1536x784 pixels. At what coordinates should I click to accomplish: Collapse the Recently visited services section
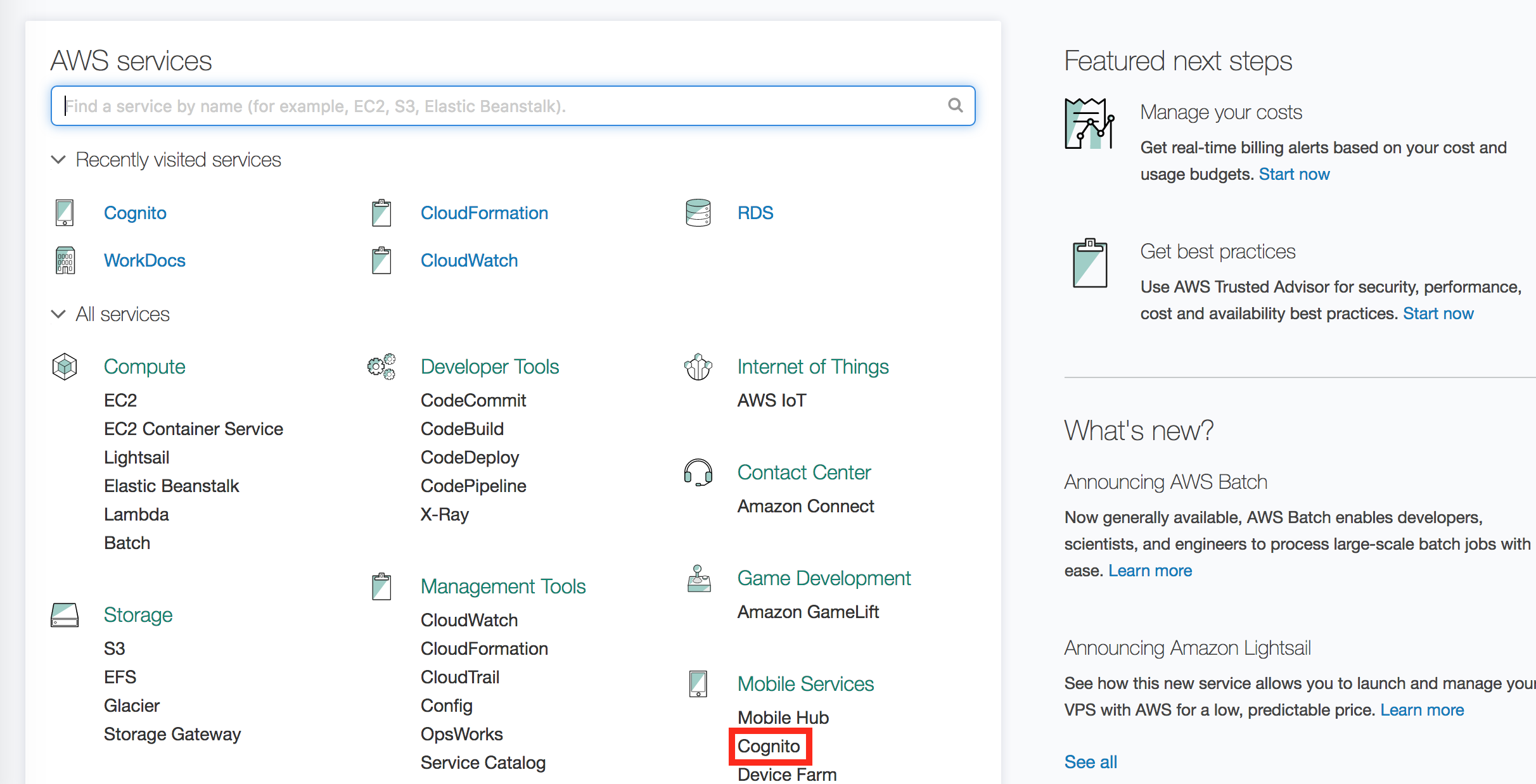coord(58,160)
